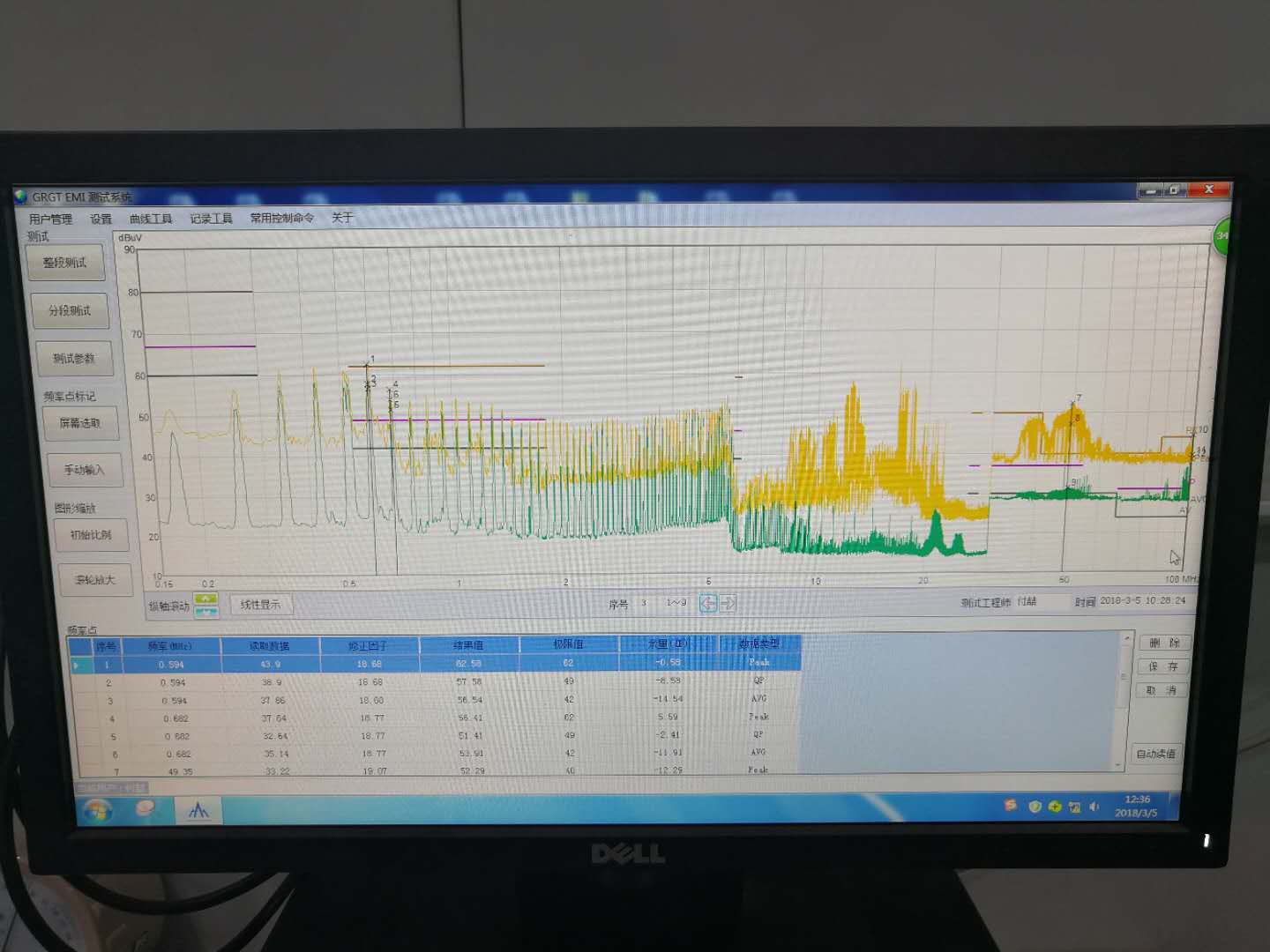Image resolution: width=1270 pixels, height=952 pixels.
Task: Open the 记录工具 menu
Action: 211,219
